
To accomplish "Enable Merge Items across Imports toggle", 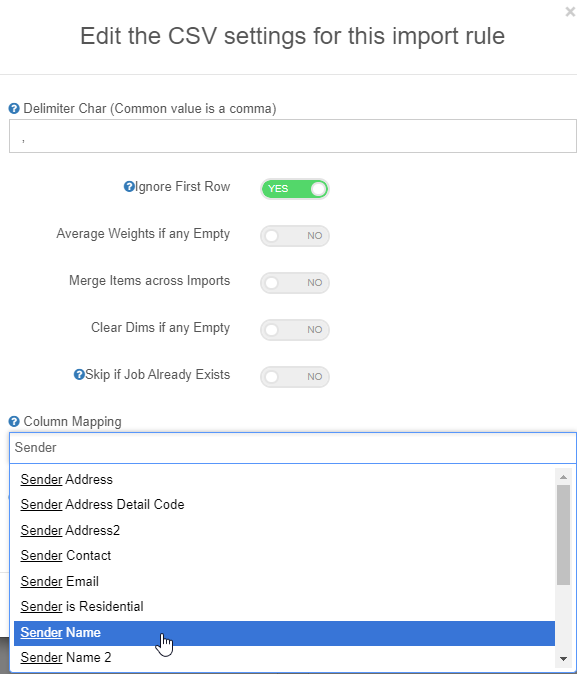I will [x=295, y=282].
